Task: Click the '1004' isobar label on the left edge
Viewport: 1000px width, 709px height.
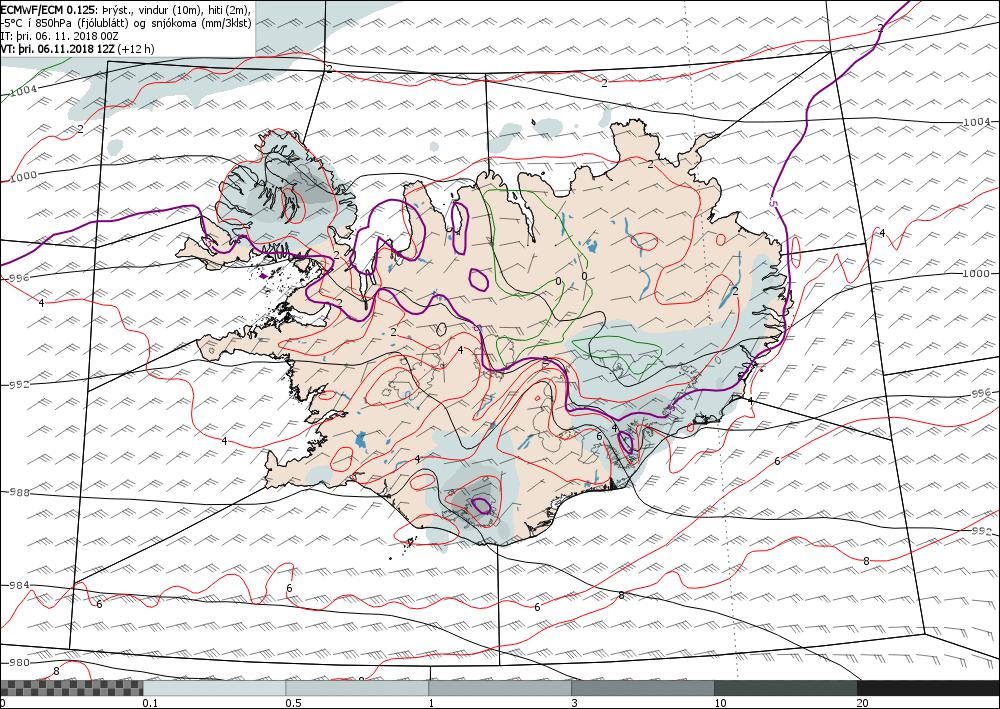Action: tap(24, 90)
